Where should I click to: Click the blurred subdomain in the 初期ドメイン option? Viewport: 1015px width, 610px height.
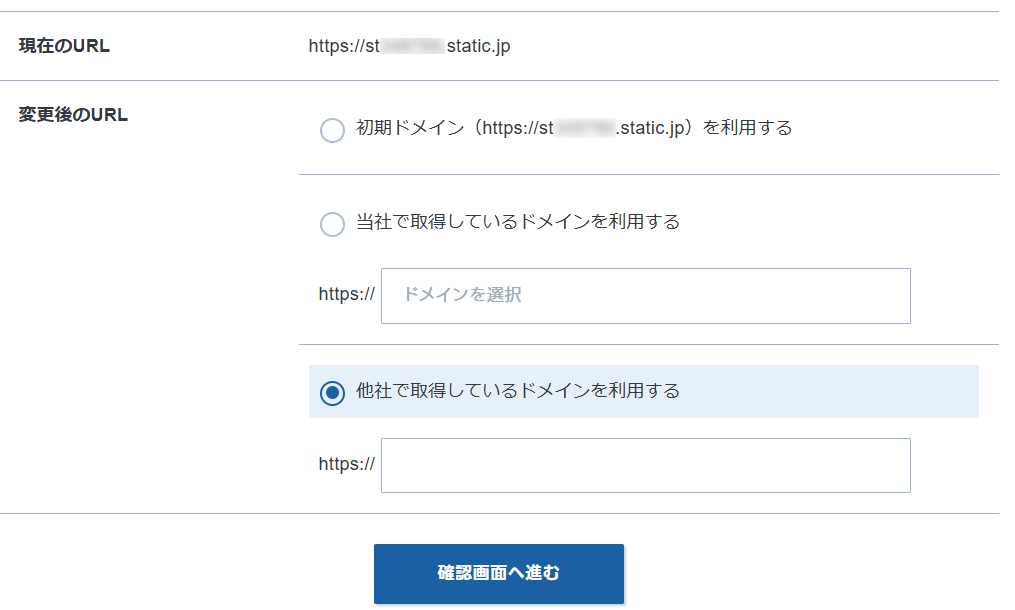click(x=585, y=128)
